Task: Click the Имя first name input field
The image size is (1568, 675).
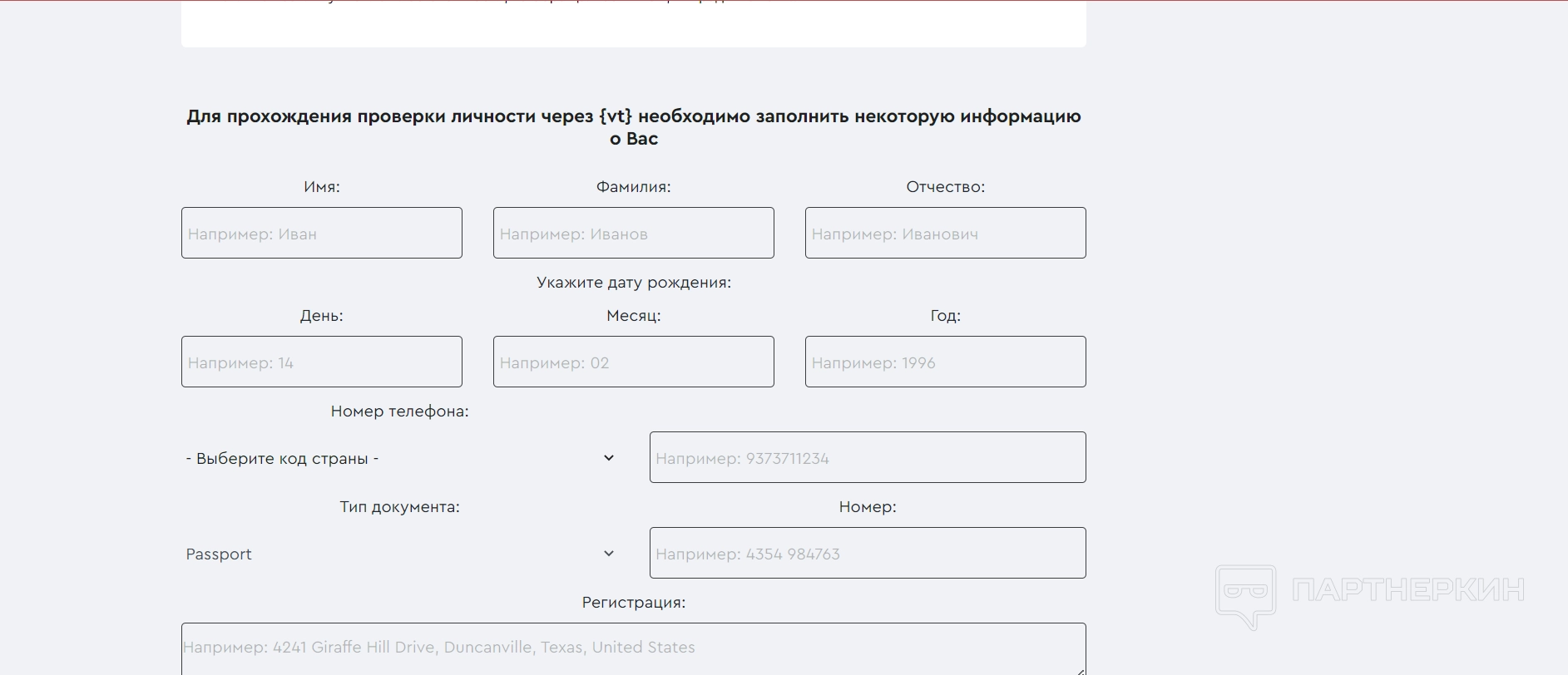Action: click(x=321, y=233)
